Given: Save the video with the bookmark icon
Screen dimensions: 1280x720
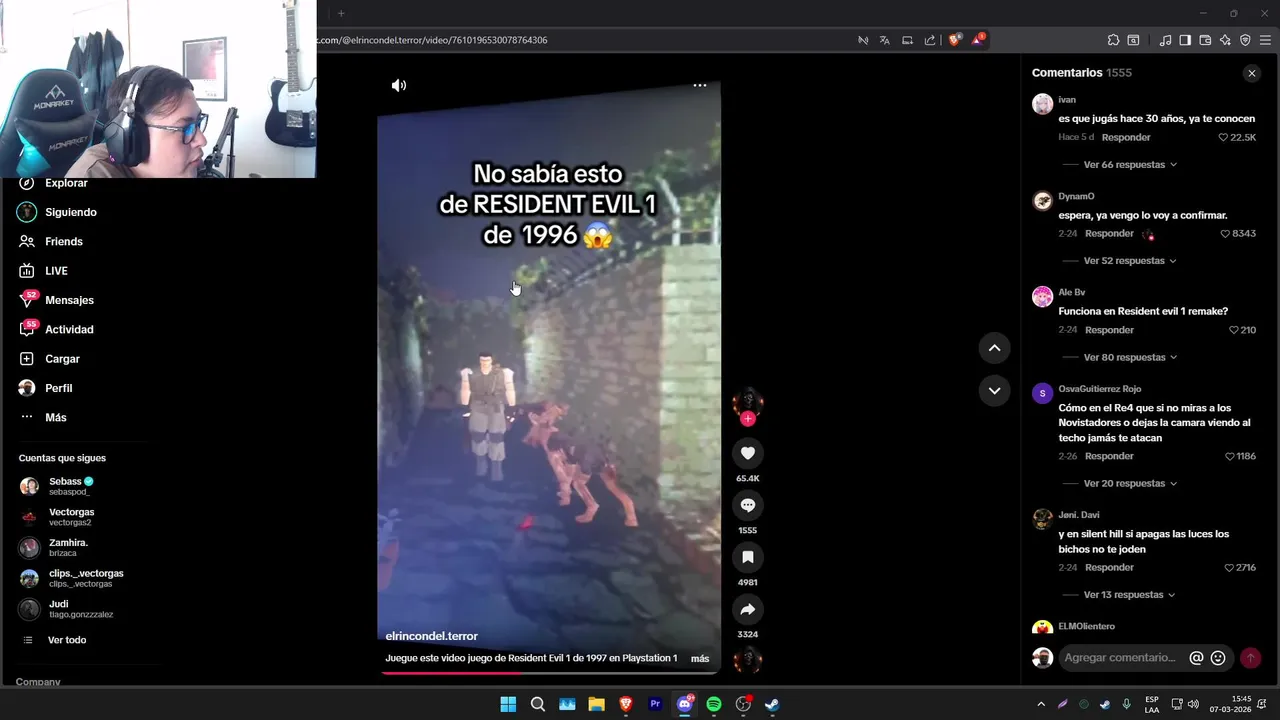Looking at the screenshot, I should coord(748,557).
